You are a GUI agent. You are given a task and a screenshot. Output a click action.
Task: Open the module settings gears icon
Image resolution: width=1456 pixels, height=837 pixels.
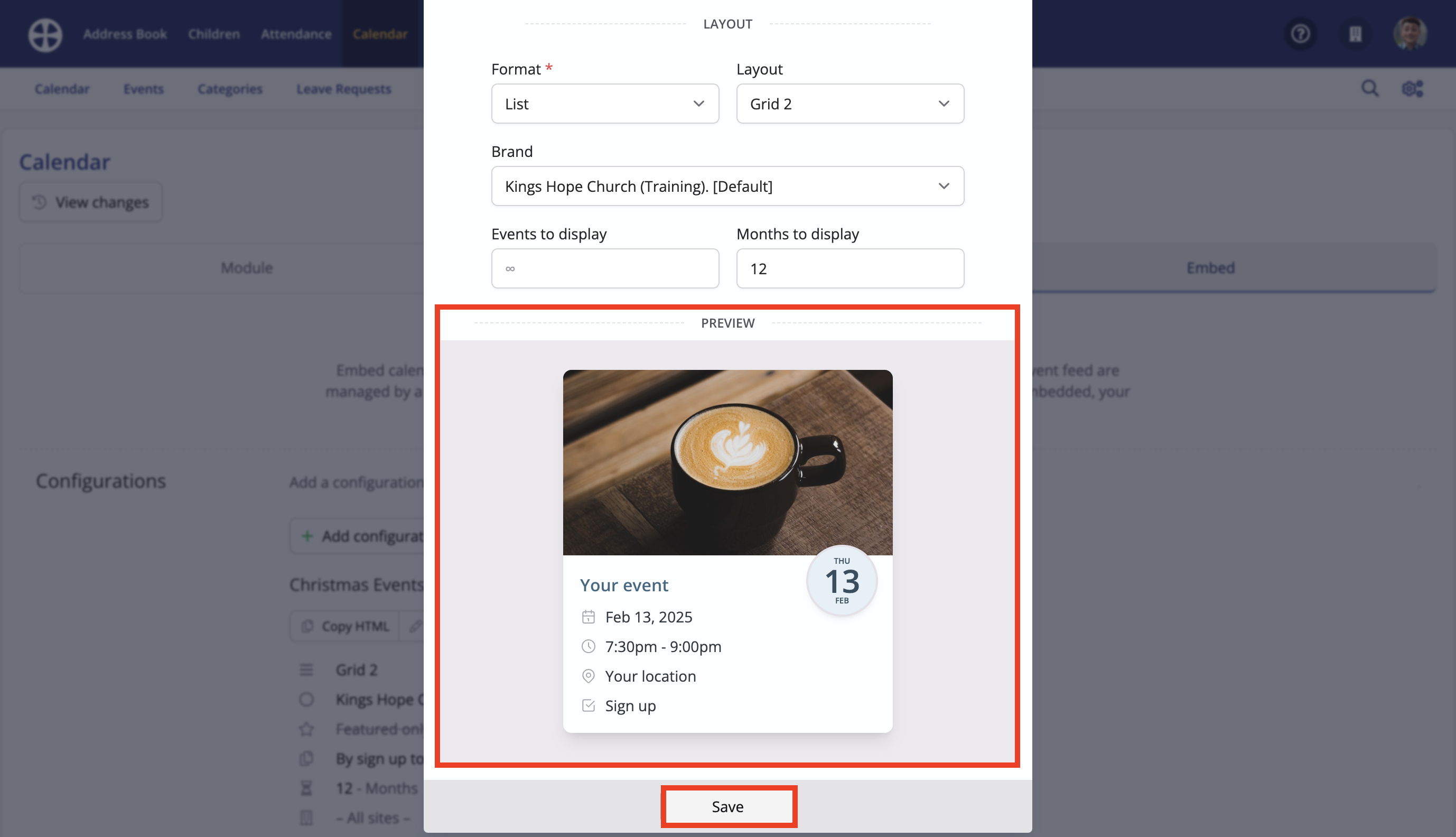point(1412,89)
